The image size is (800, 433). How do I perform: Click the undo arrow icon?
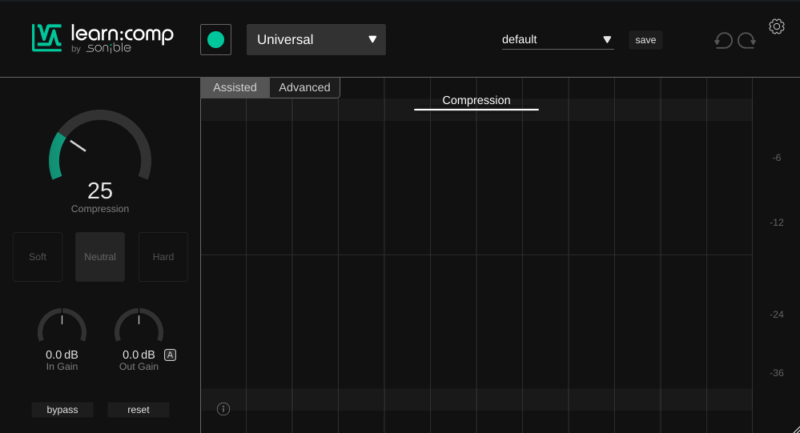pos(722,40)
